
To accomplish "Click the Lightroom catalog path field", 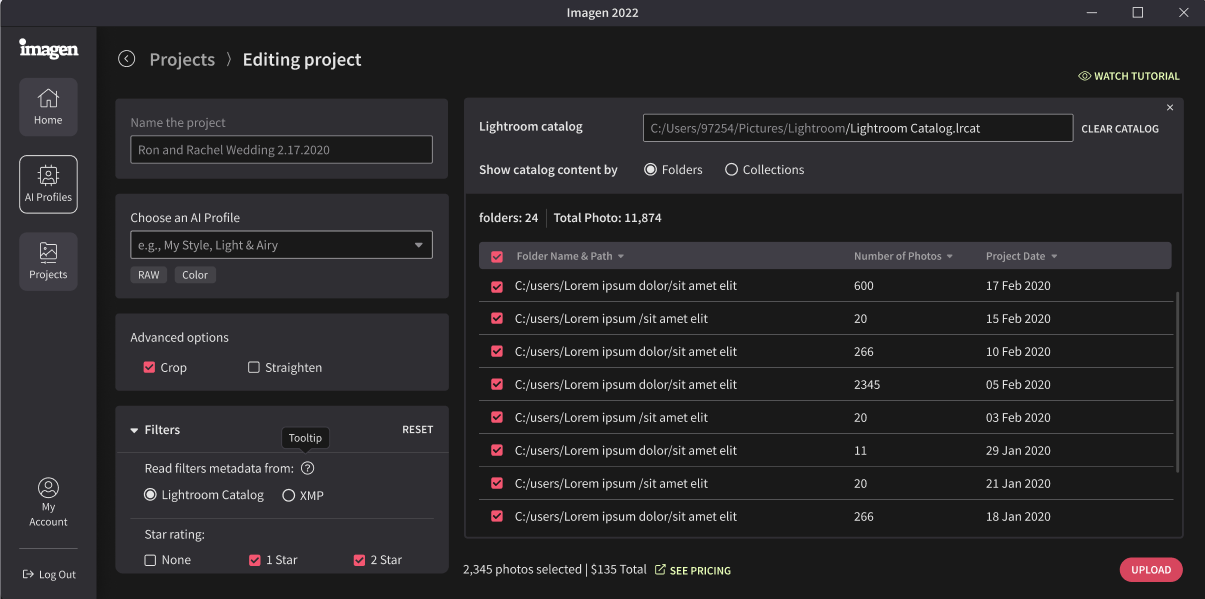I will click(x=858, y=128).
